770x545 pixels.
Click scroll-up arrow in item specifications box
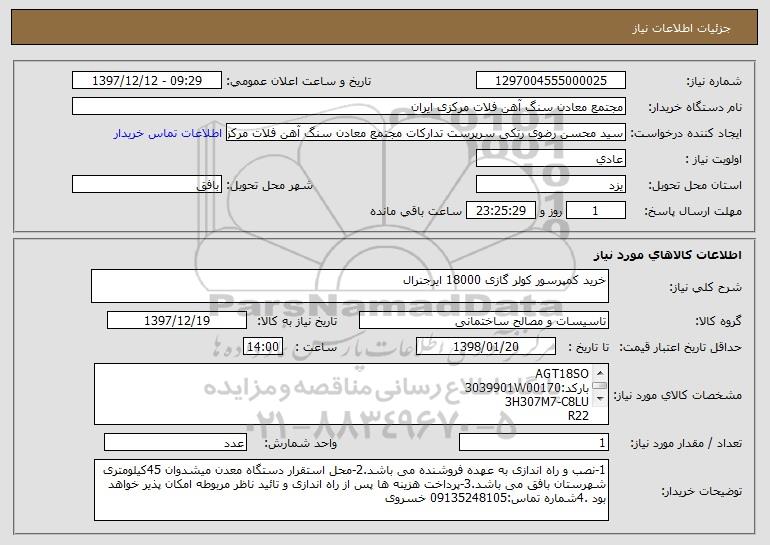600,373
